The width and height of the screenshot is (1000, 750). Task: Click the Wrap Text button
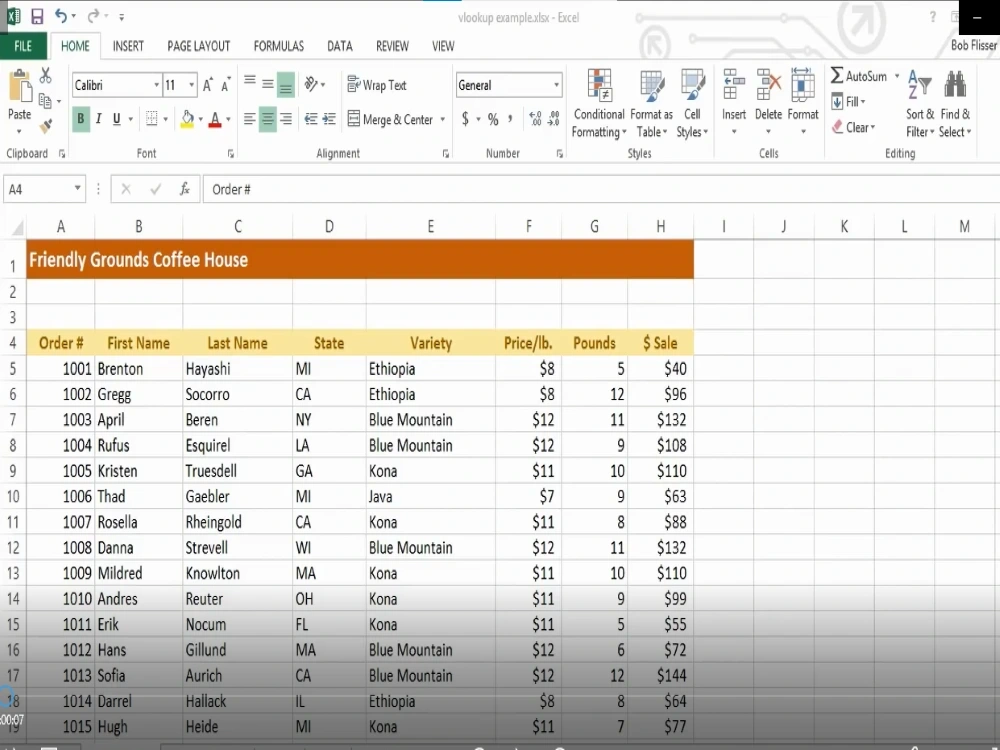click(377, 85)
